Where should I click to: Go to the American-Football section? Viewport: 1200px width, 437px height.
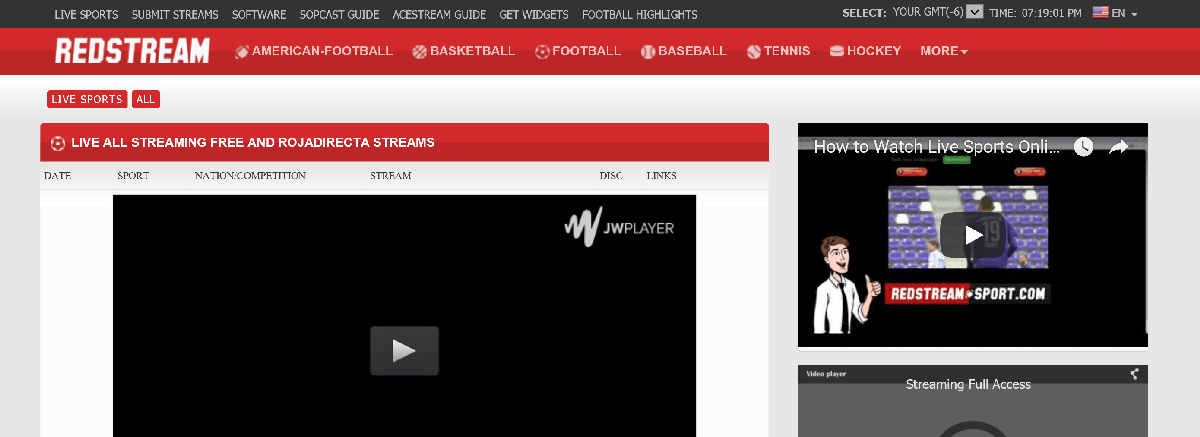click(x=322, y=51)
